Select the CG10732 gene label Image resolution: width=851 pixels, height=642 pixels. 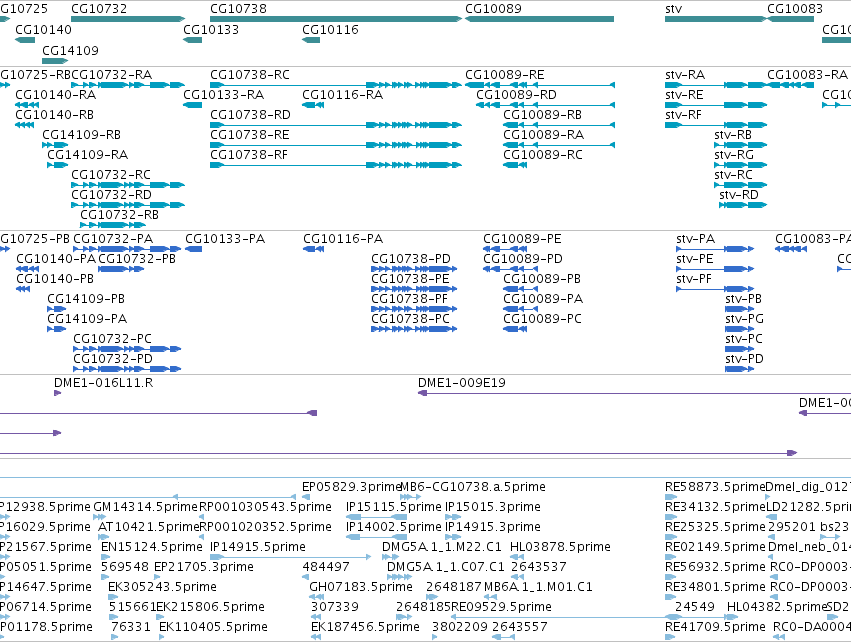coord(99,9)
